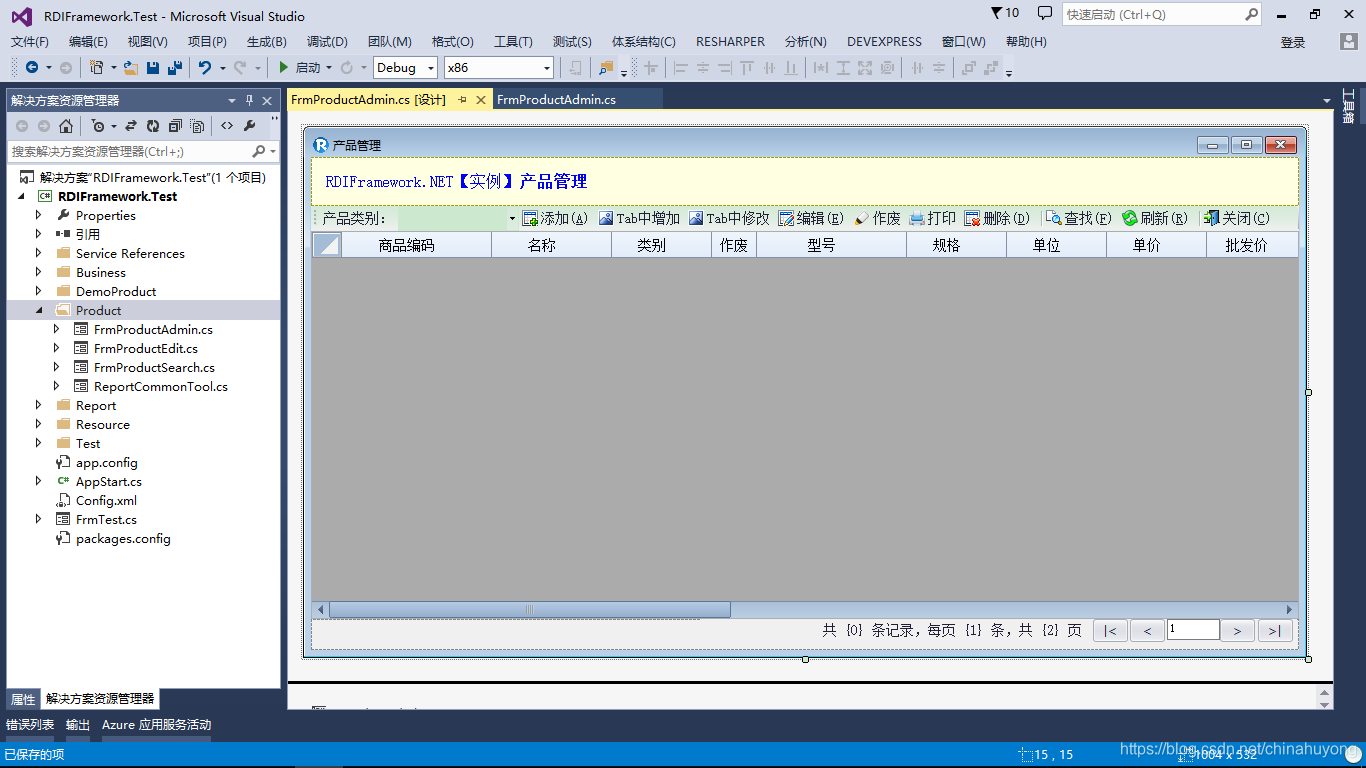Click the feedback speech bubble icon
This screenshot has height=768, width=1366.
[x=1045, y=13]
